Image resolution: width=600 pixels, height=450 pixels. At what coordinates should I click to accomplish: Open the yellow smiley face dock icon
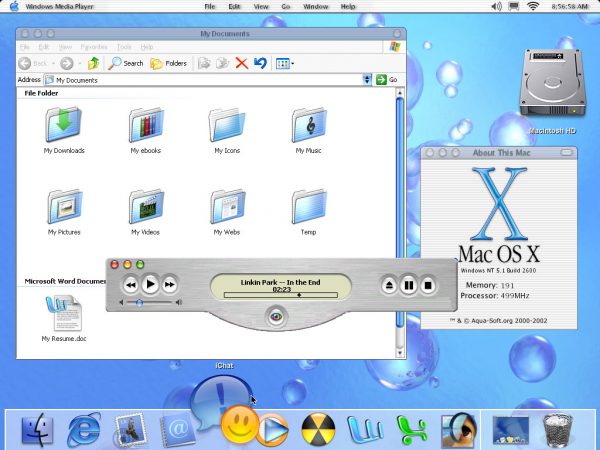point(240,424)
